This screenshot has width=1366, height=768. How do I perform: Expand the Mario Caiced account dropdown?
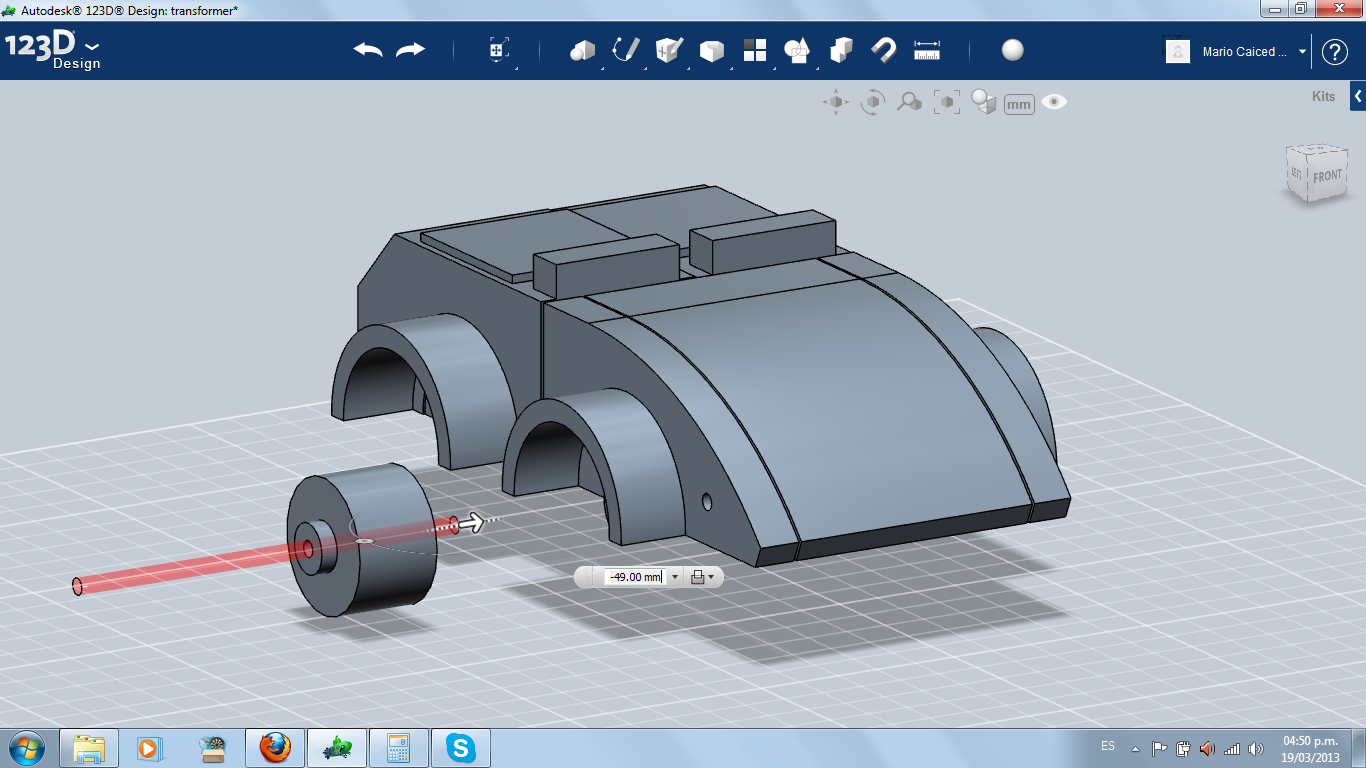coord(1302,52)
